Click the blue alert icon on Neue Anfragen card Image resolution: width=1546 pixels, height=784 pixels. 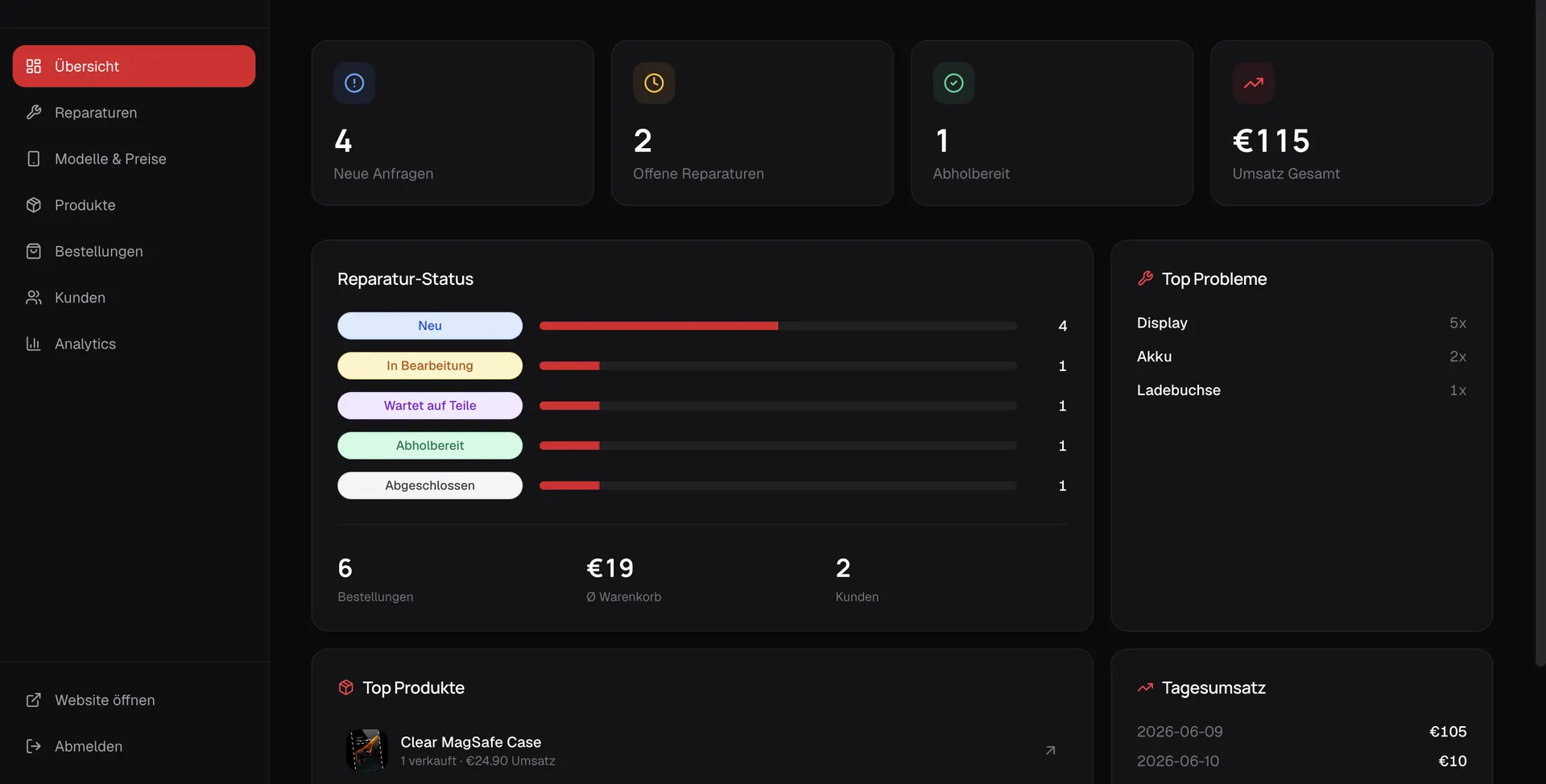354,83
